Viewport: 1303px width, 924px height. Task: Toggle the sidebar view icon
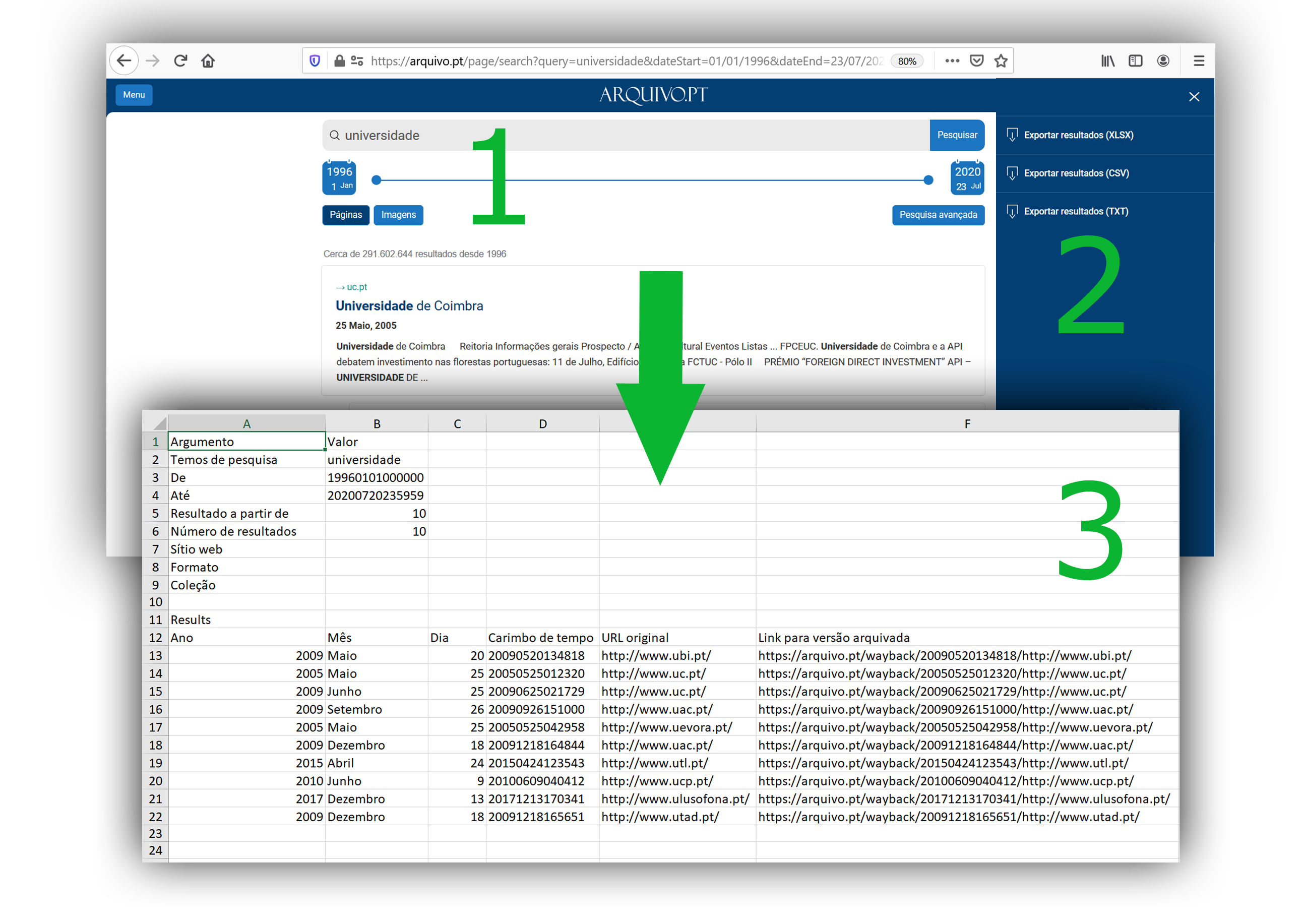pyautogui.click(x=1135, y=60)
